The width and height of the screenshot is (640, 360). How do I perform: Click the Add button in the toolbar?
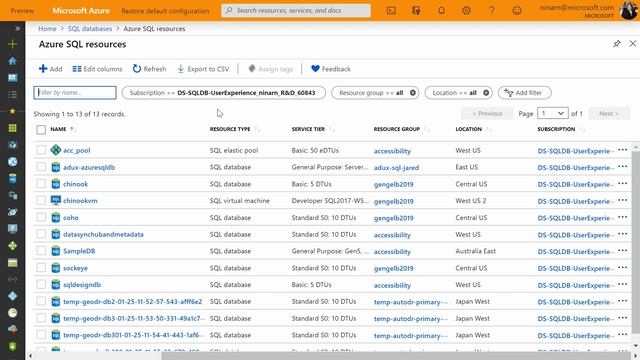coord(50,69)
